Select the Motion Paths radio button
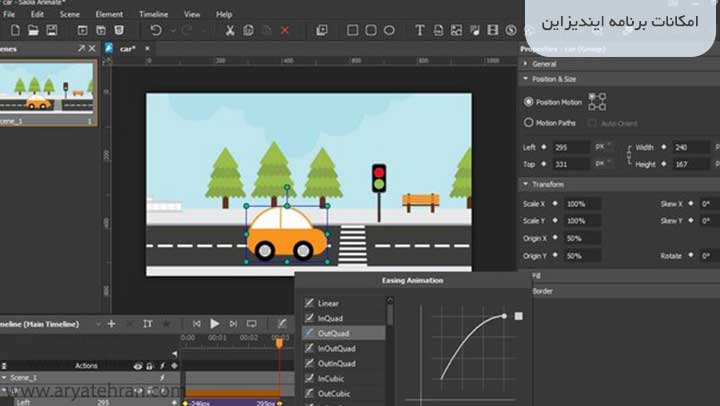Image resolution: width=720 pixels, height=406 pixels. click(x=529, y=123)
